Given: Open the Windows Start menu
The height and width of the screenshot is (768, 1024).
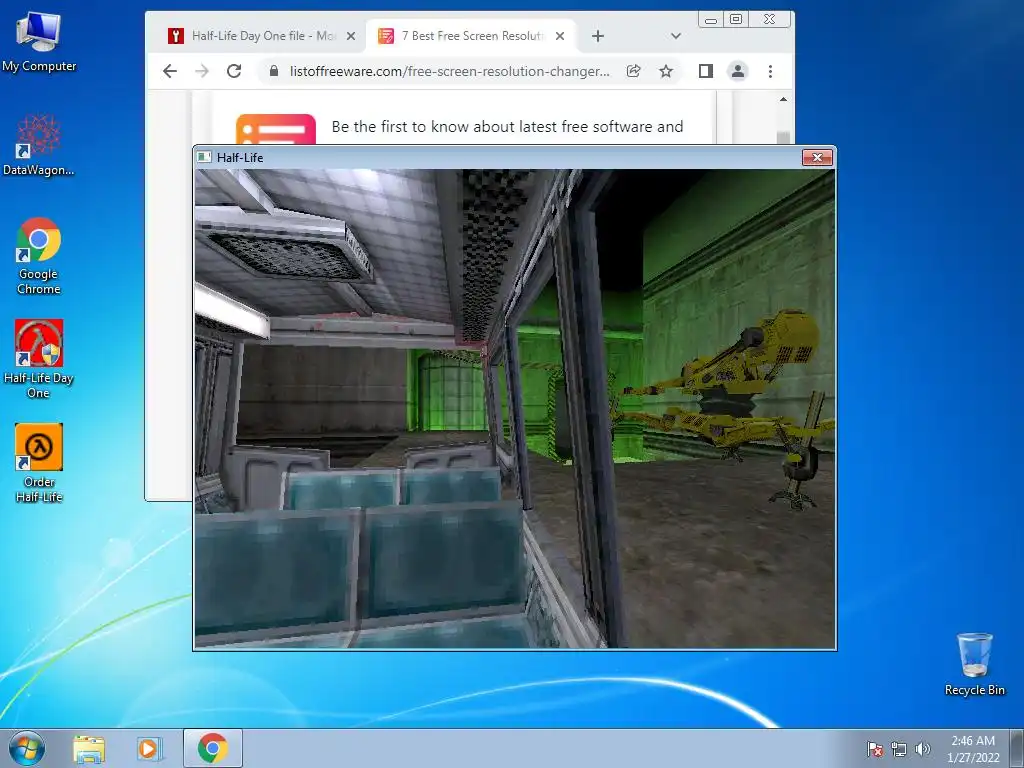Looking at the screenshot, I should click(27, 749).
